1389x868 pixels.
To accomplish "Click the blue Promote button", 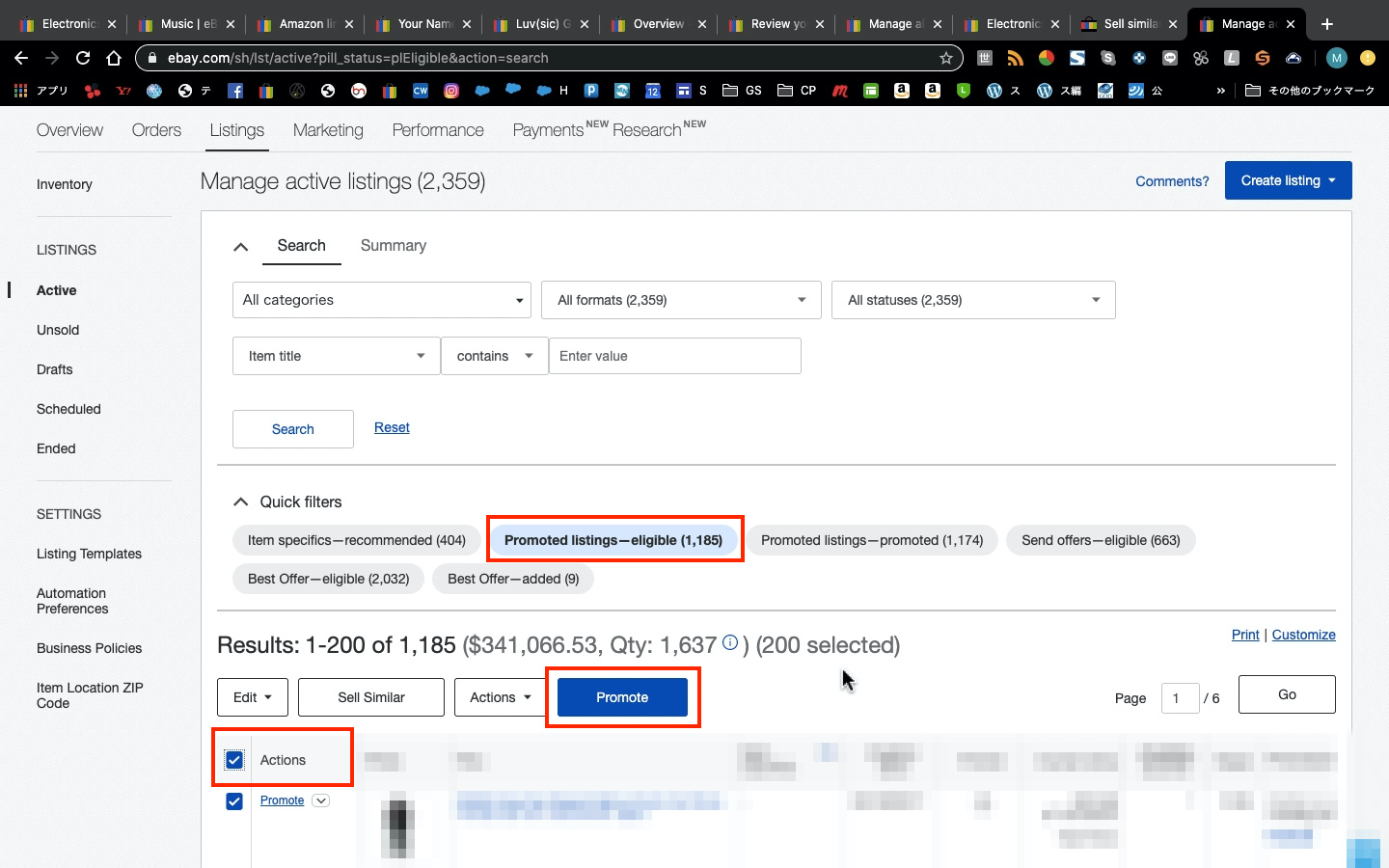I will click(622, 697).
